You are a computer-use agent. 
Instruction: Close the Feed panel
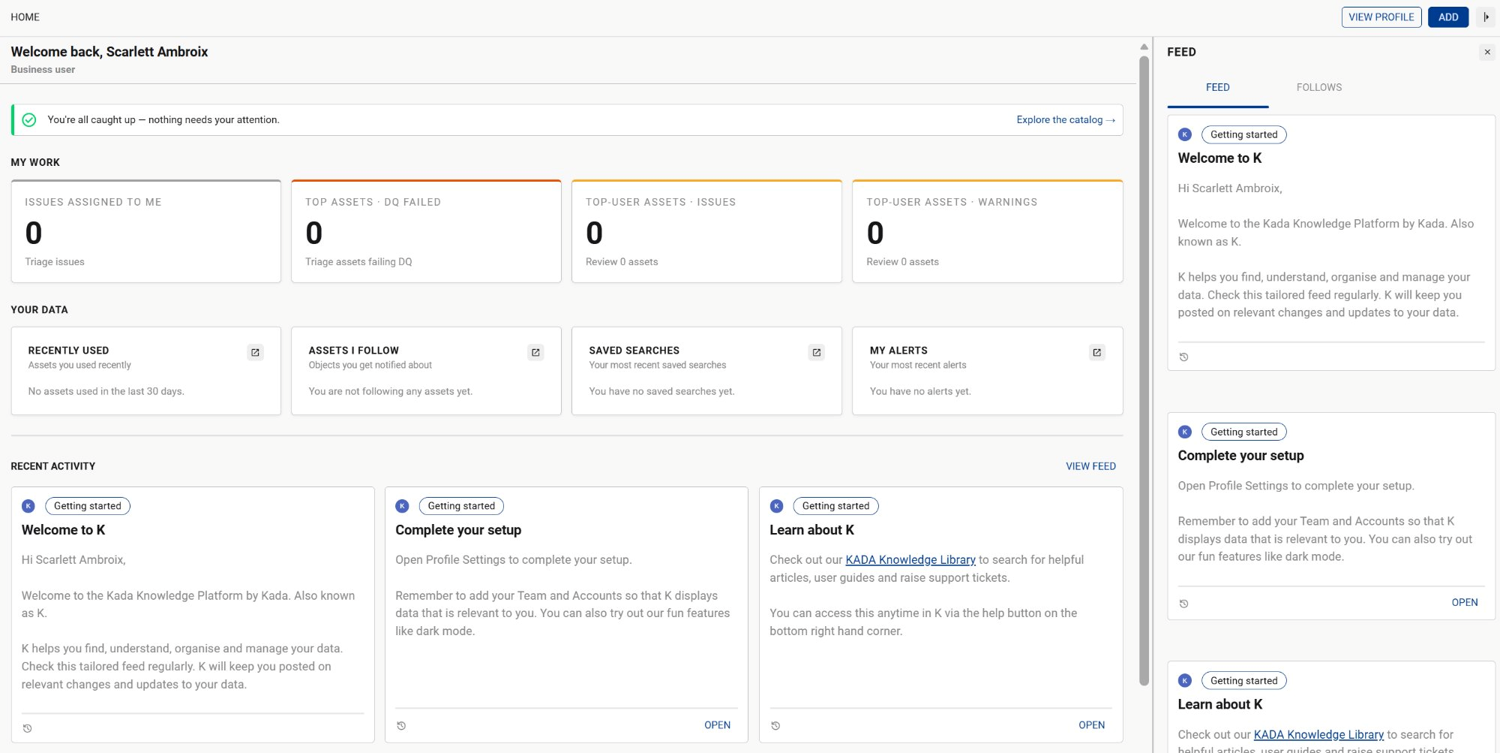tap(1487, 52)
